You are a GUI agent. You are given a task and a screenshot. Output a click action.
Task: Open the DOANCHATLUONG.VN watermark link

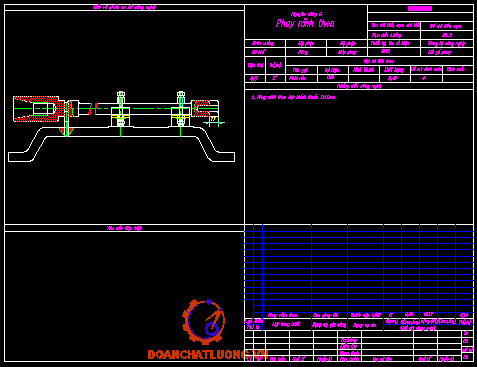(208, 355)
